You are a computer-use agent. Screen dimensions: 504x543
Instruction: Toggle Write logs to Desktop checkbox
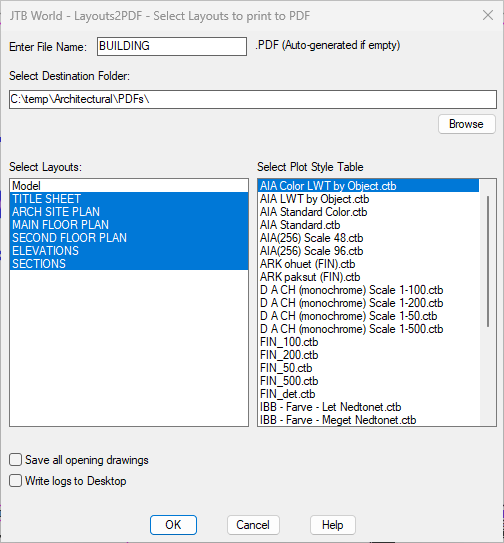pyautogui.click(x=16, y=481)
